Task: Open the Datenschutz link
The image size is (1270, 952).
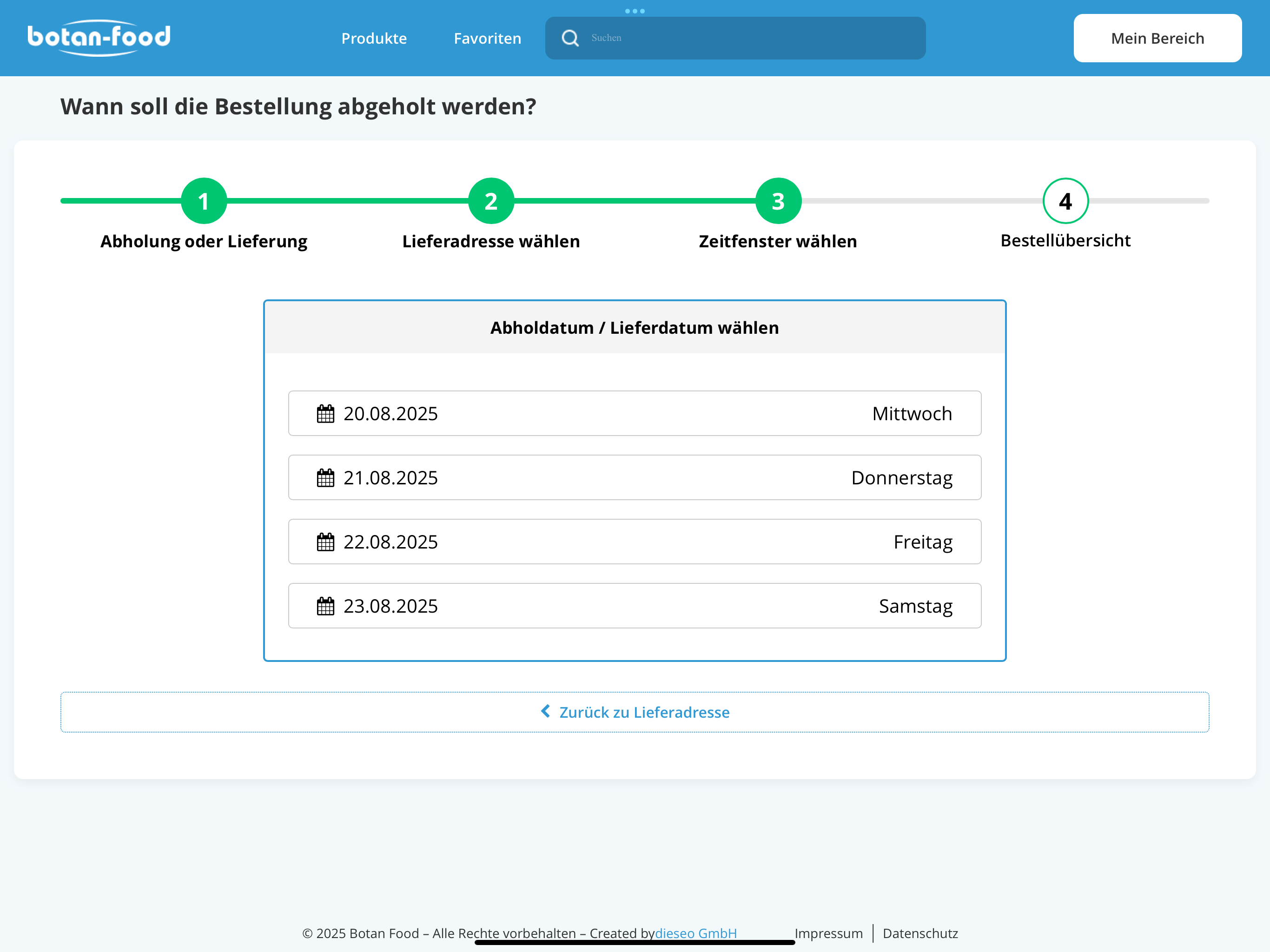Action: click(920, 933)
